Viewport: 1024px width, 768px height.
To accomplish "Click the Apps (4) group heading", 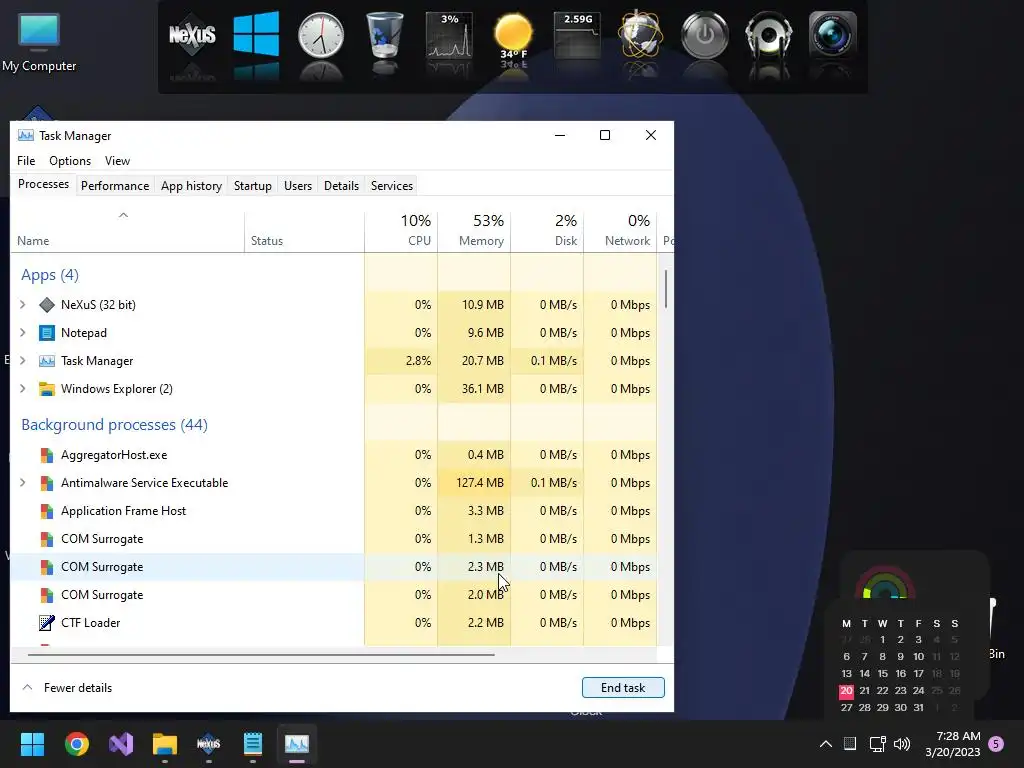I will click(50, 275).
